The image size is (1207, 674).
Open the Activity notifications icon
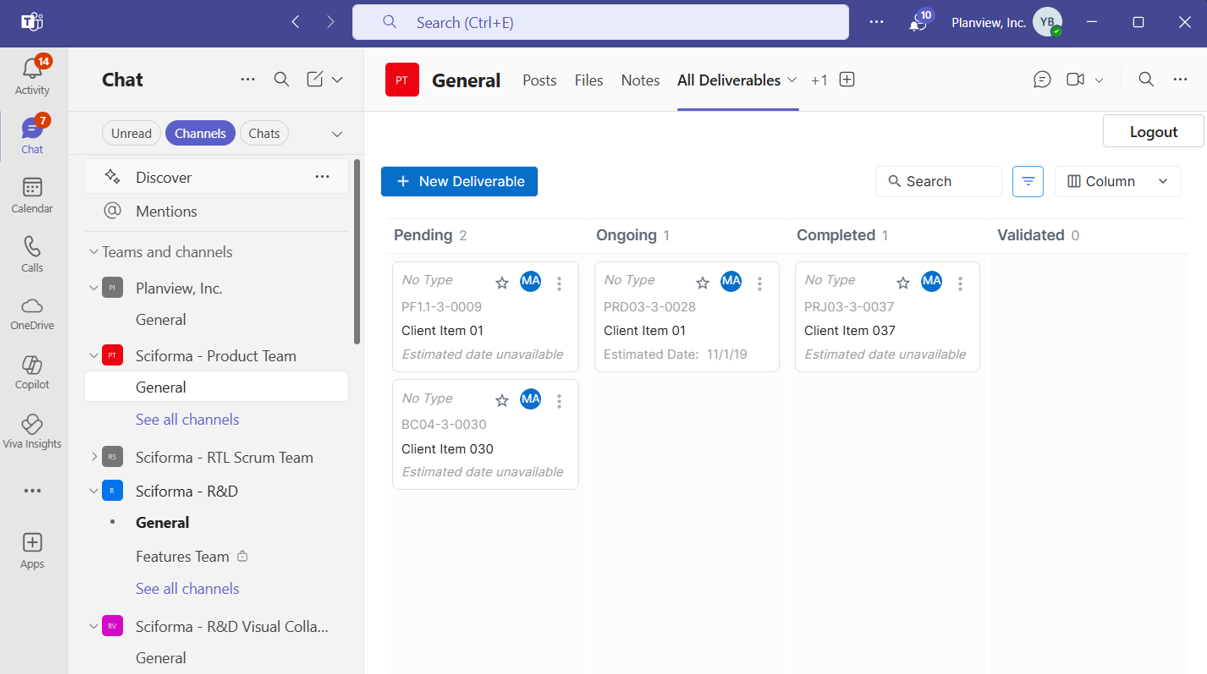pos(32,76)
